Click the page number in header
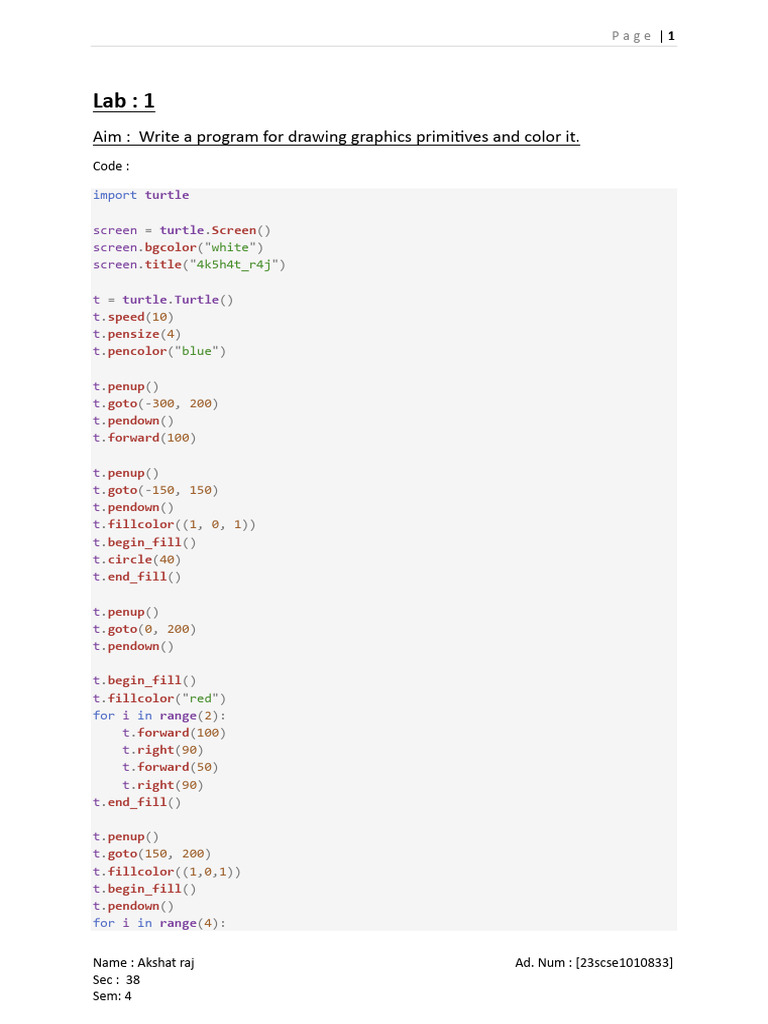This screenshot has height=1024, width=768. click(671, 36)
